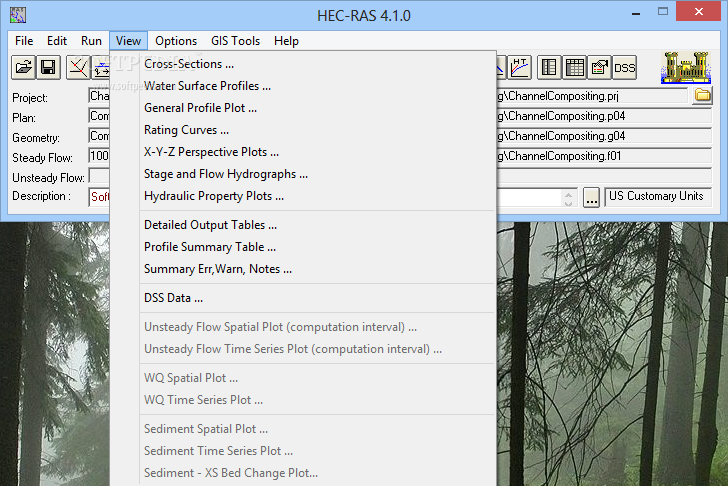The width and height of the screenshot is (728, 486).
Task: Close the open View menu
Action: (129, 41)
